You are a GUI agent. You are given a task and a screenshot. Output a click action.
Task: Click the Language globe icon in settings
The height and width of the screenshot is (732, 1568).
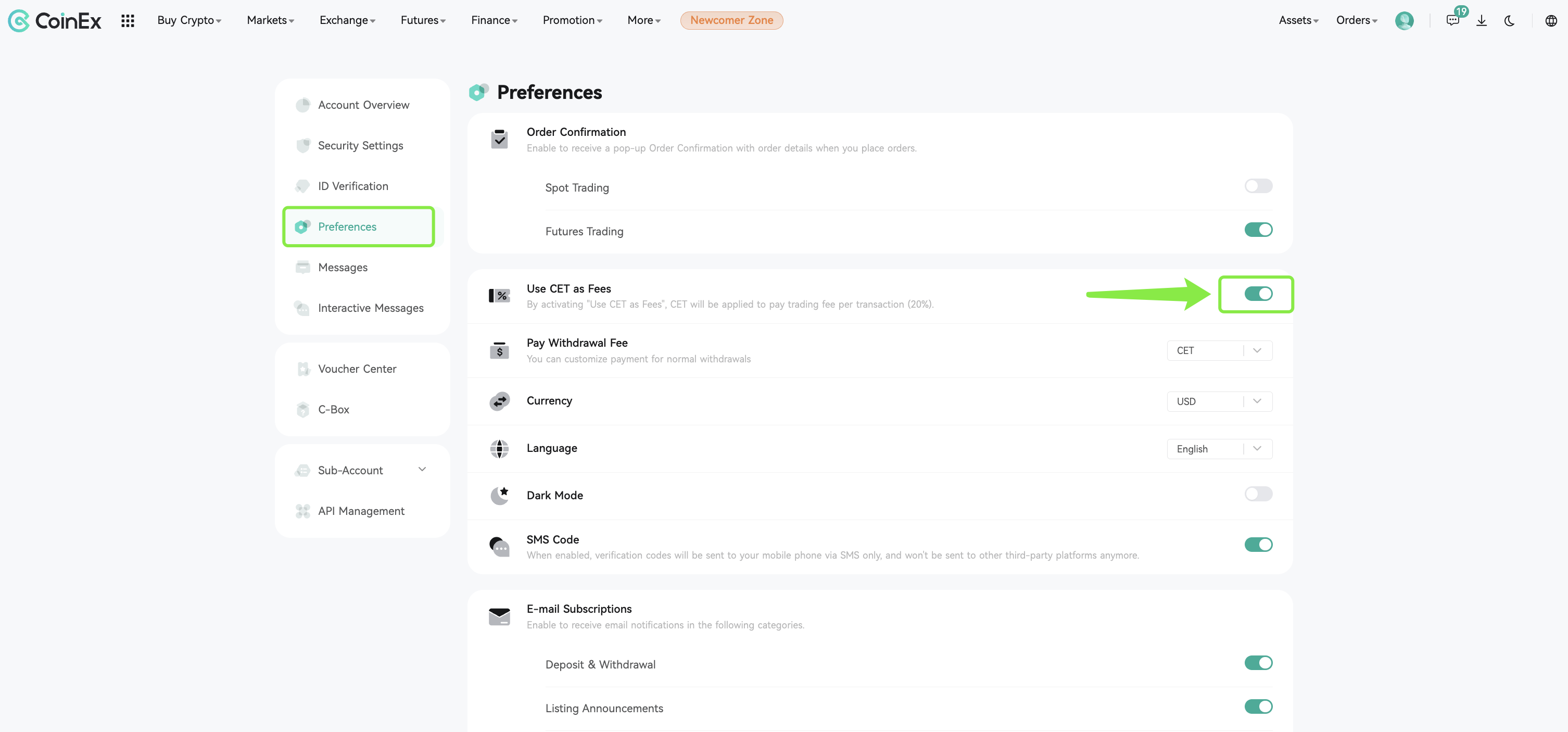click(x=499, y=449)
